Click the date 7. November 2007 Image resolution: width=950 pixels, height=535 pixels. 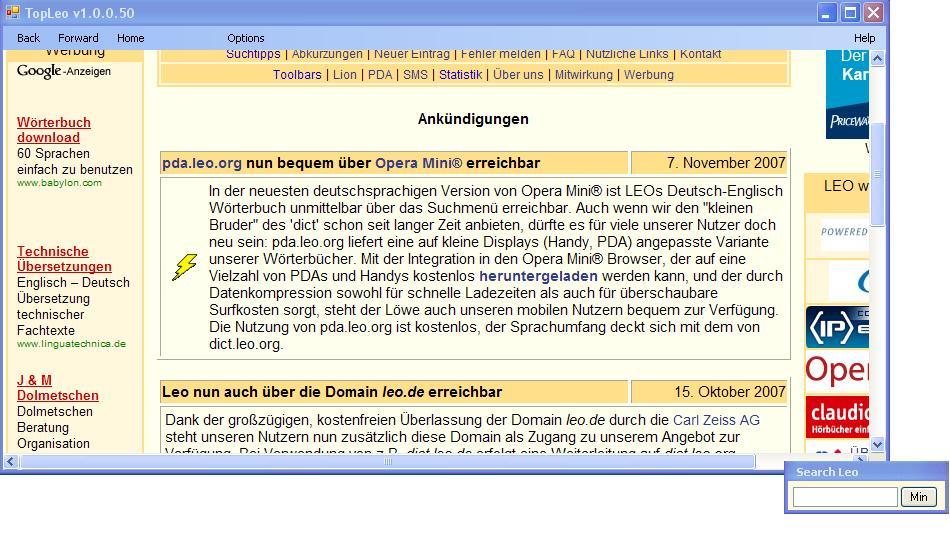point(726,163)
